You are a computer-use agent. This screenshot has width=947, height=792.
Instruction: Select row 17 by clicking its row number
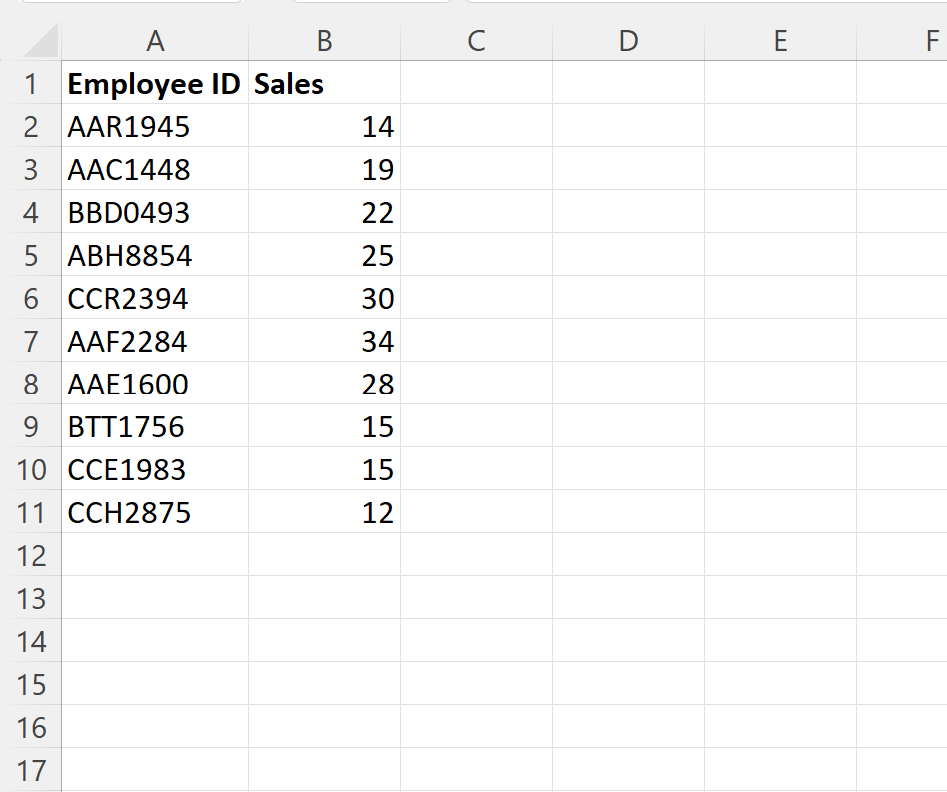(x=33, y=770)
